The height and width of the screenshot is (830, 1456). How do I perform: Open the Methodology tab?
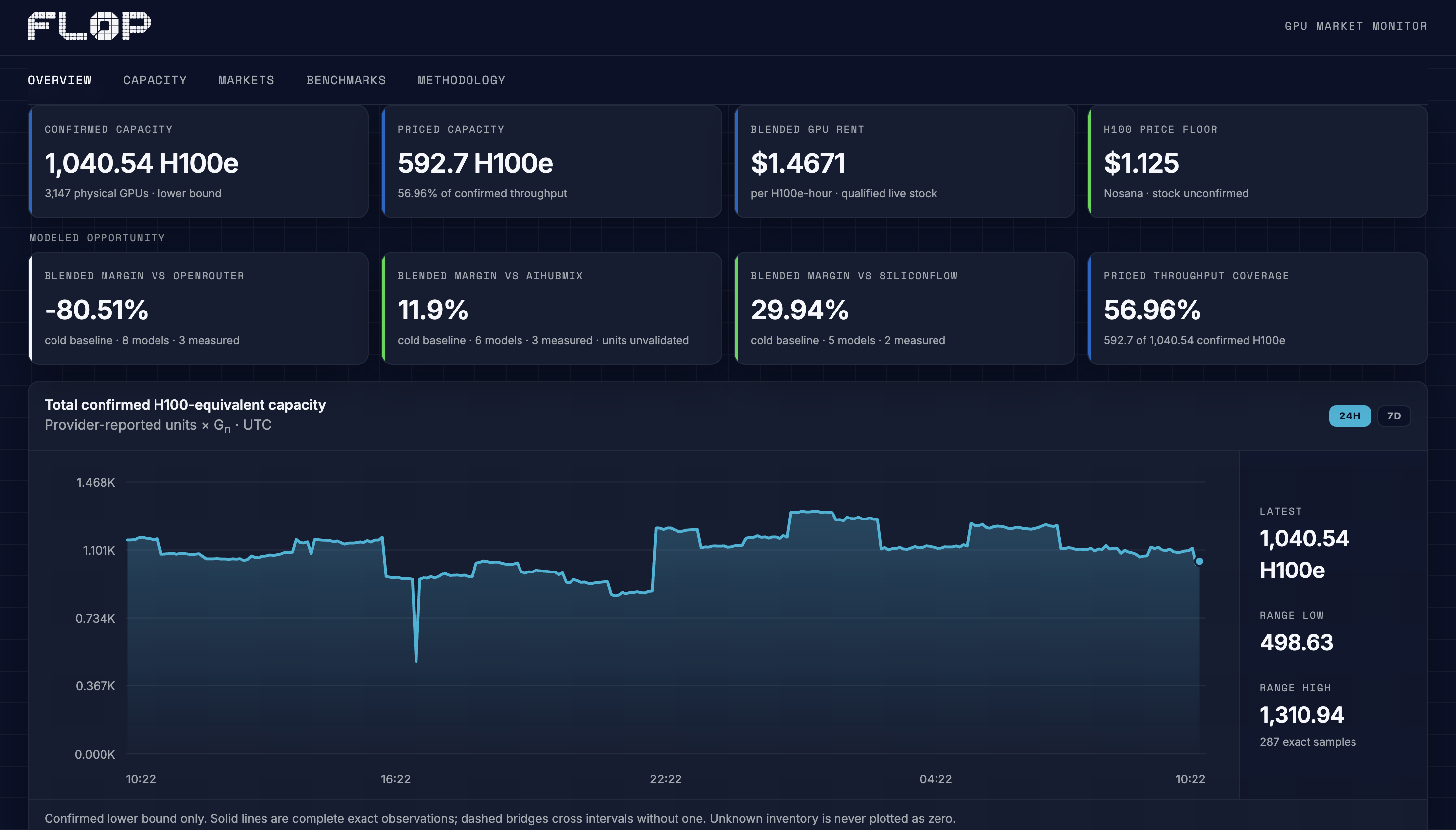point(461,80)
